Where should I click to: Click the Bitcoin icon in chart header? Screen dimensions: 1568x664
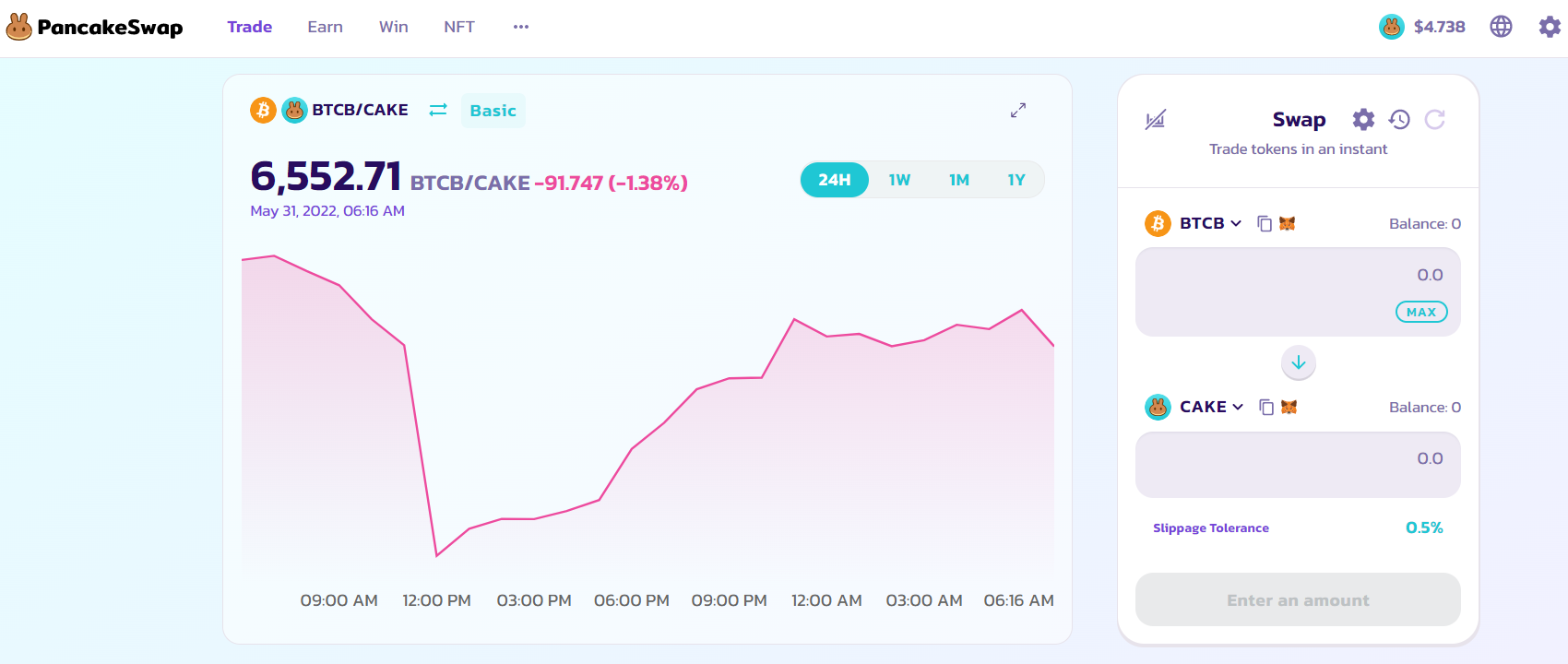pos(263,110)
